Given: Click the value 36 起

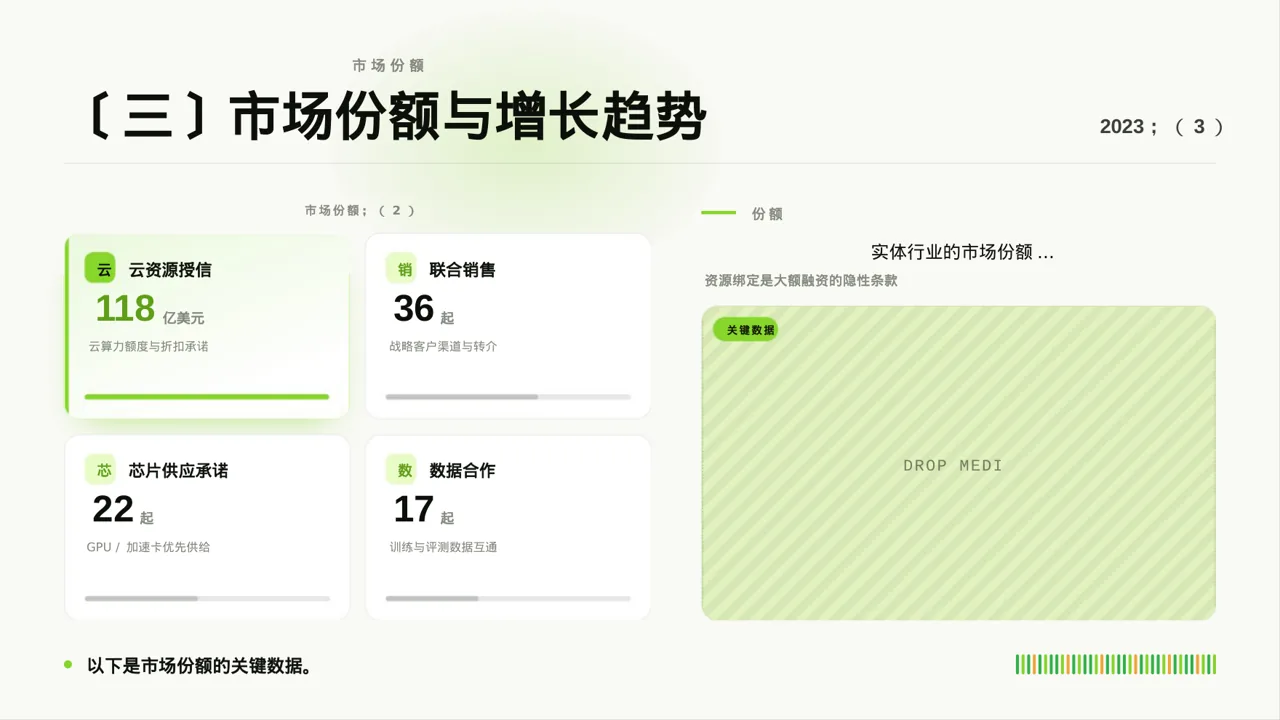Looking at the screenshot, I should [424, 309].
